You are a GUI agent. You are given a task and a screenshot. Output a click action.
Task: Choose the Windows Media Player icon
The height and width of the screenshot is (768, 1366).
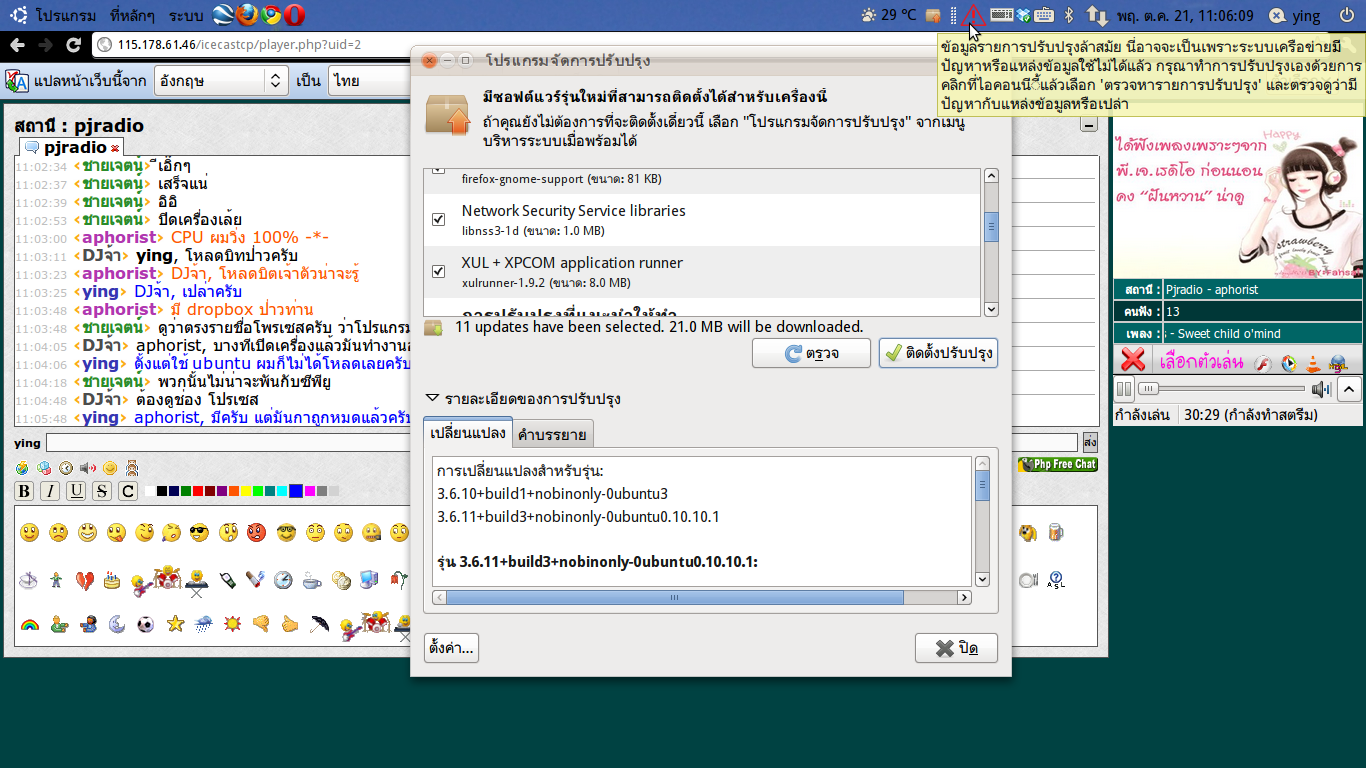tap(1288, 364)
